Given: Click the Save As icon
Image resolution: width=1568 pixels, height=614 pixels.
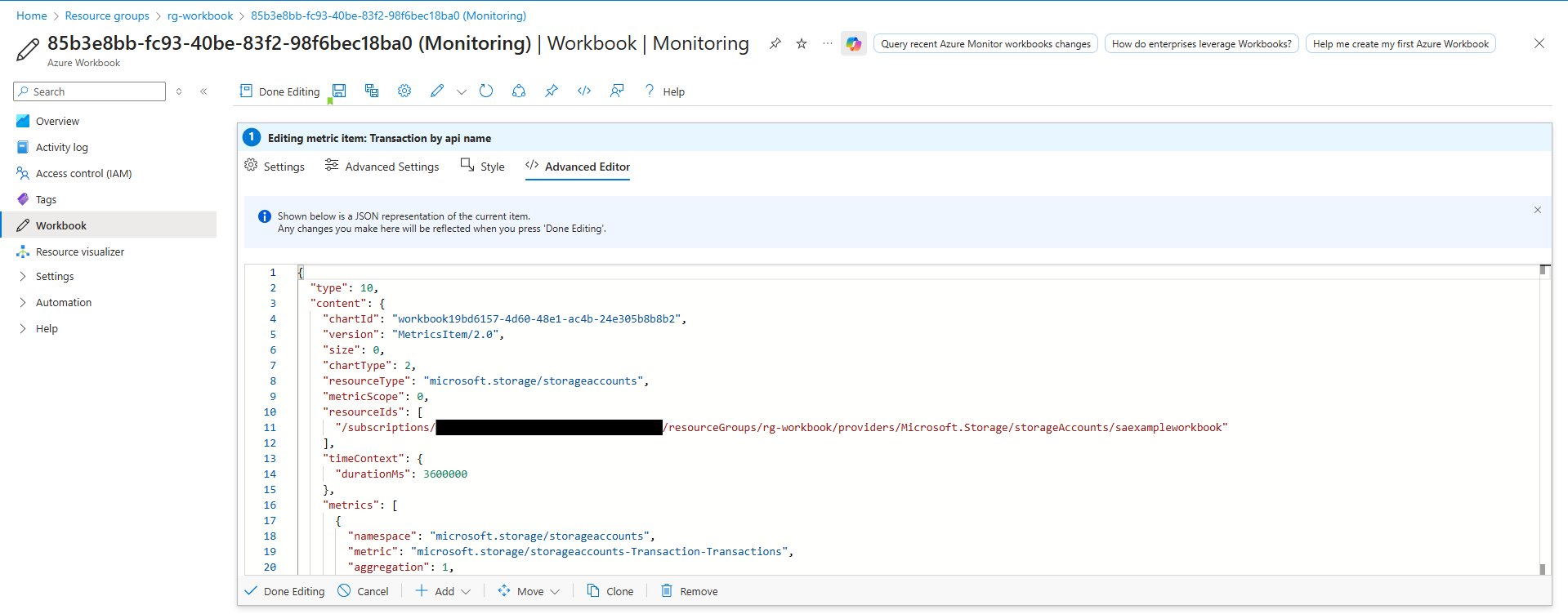Looking at the screenshot, I should tap(372, 91).
